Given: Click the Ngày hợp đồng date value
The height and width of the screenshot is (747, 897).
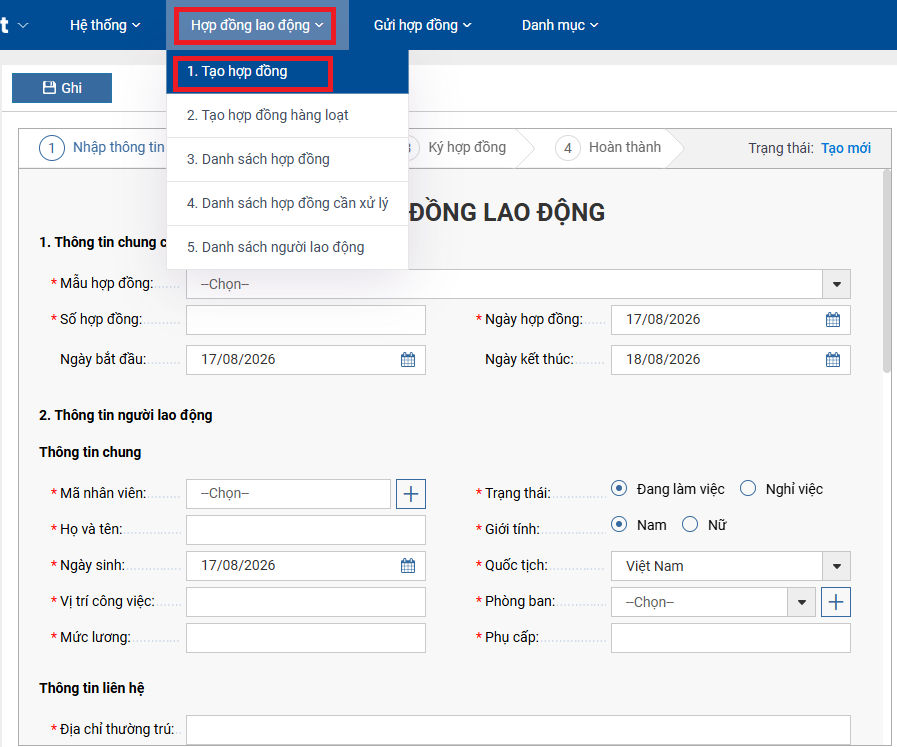Looking at the screenshot, I should 663,319.
